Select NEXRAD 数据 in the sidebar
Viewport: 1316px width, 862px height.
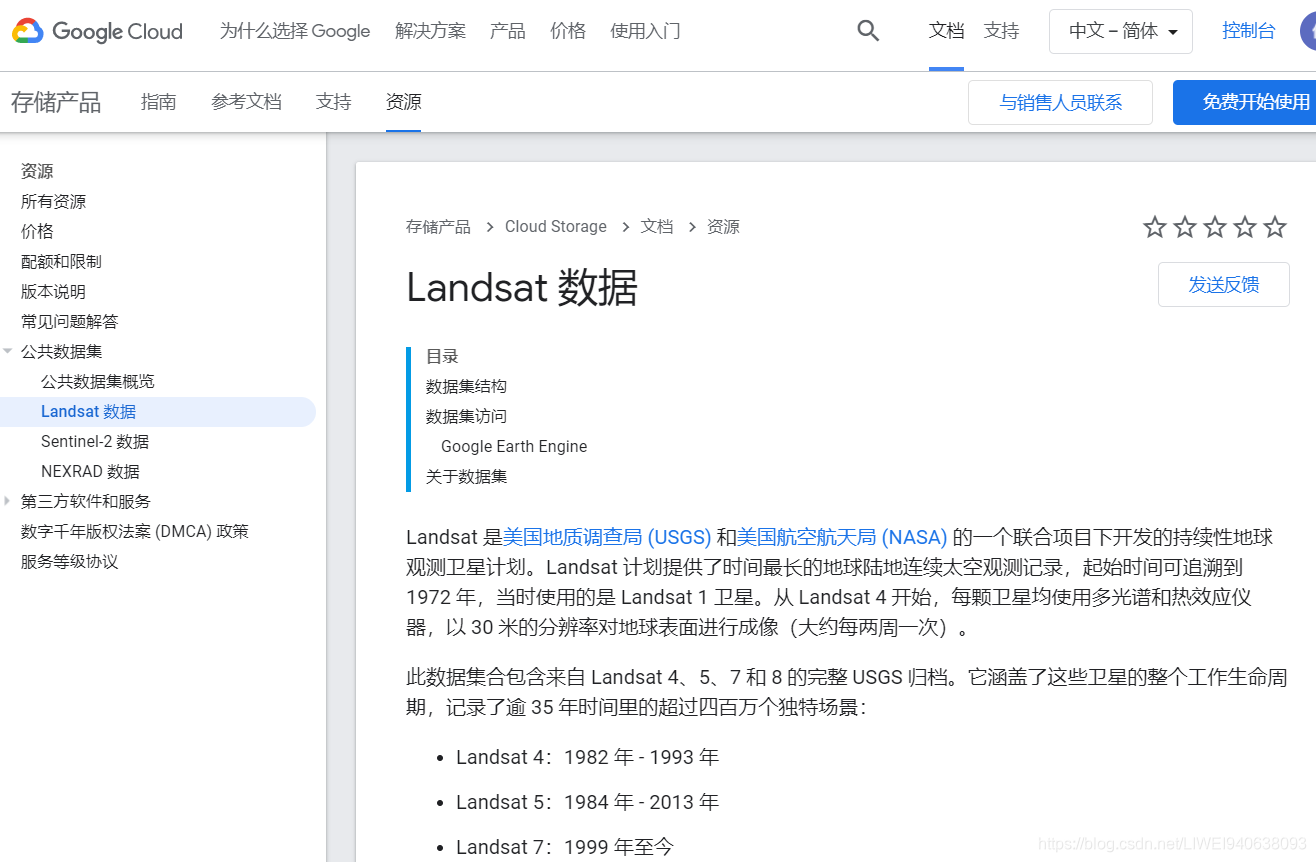[x=91, y=471]
